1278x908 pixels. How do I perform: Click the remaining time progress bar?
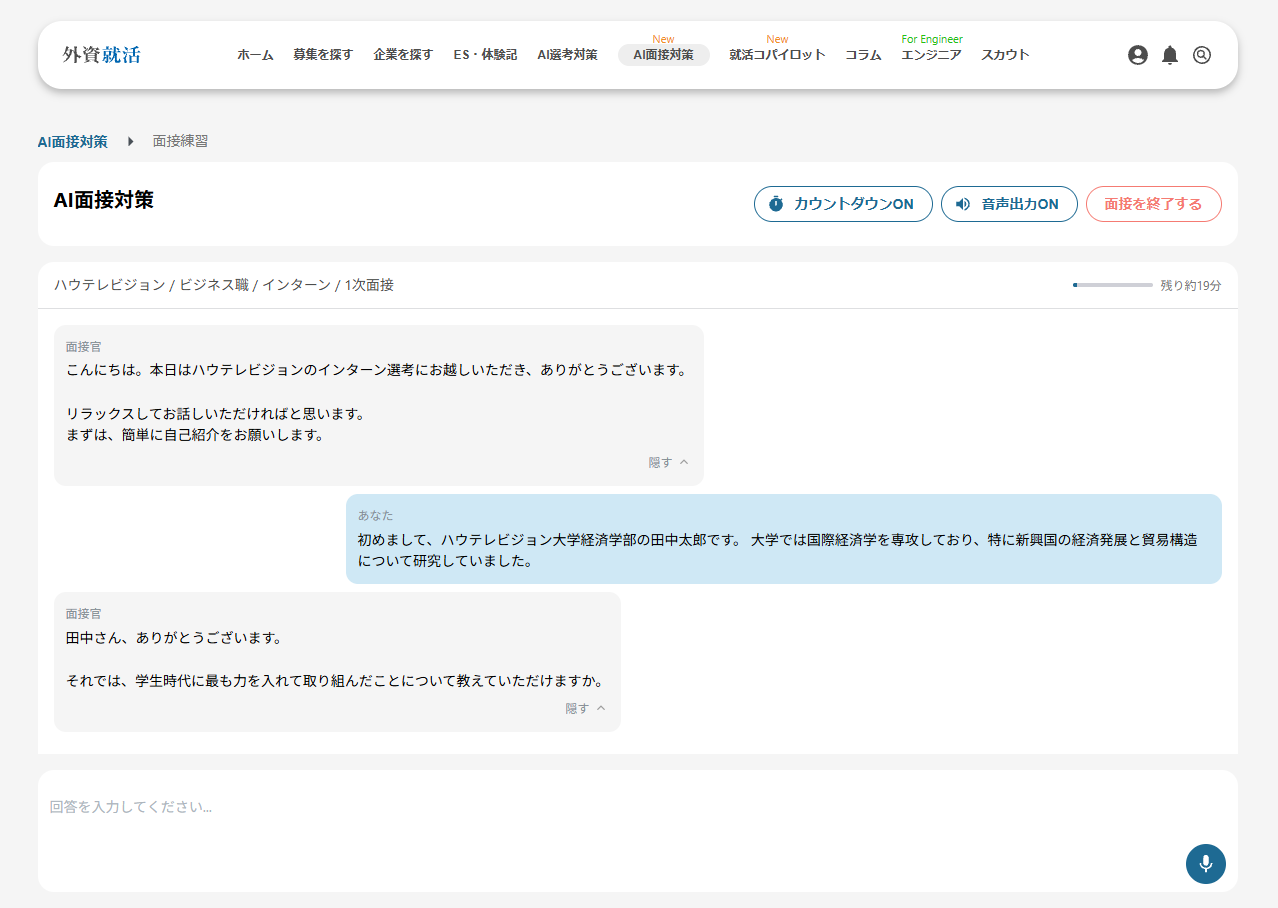1112,285
